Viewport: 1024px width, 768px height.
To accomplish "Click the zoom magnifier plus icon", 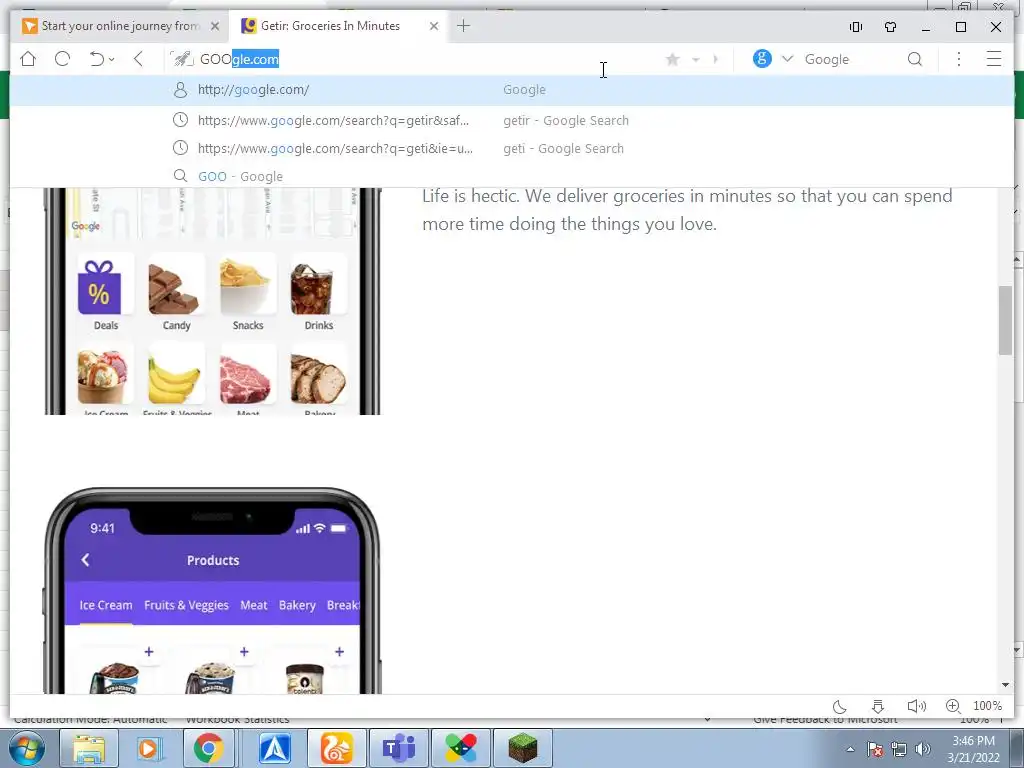I will coord(953,706).
